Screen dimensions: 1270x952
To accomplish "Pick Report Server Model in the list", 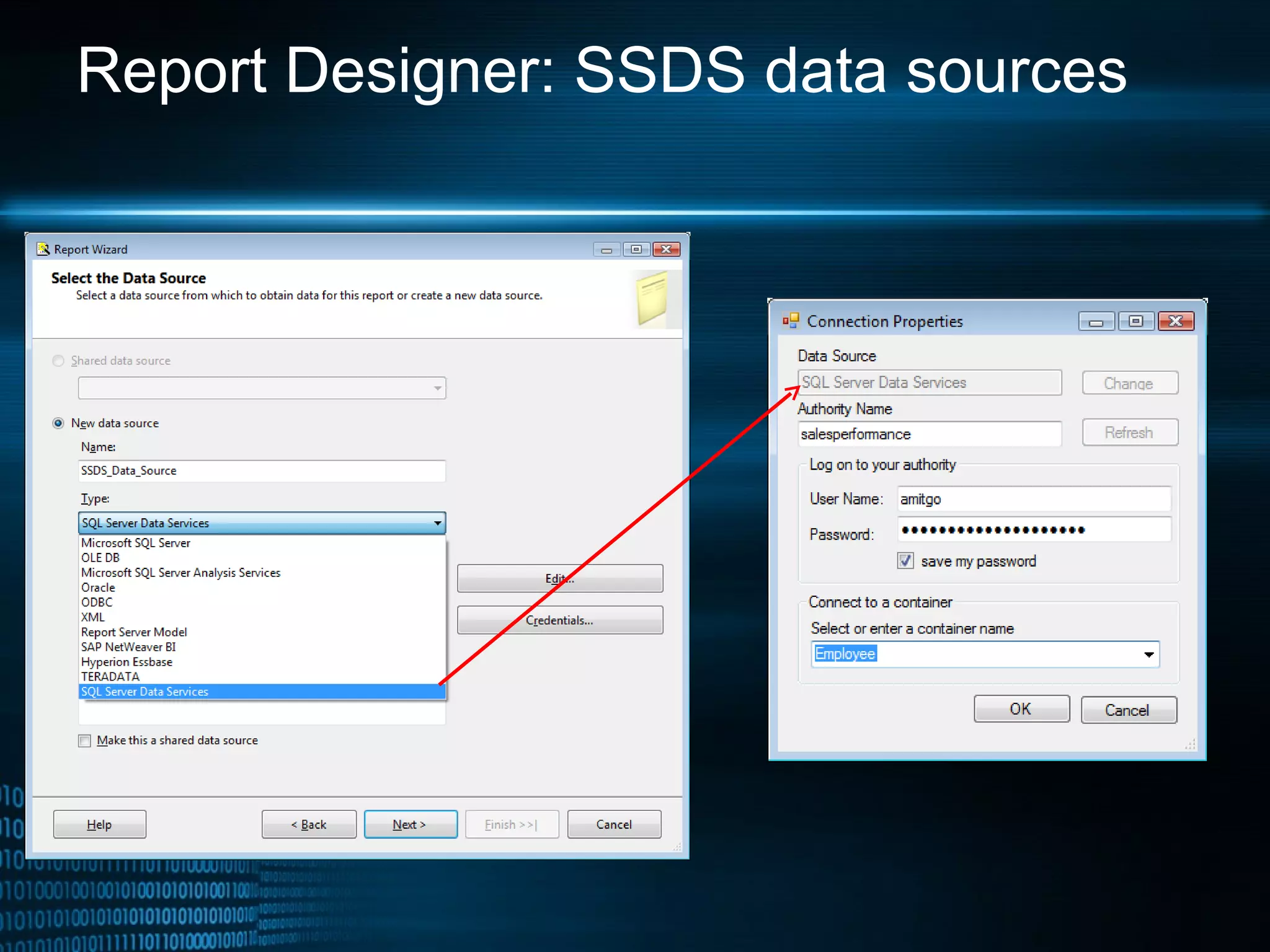I will [134, 632].
